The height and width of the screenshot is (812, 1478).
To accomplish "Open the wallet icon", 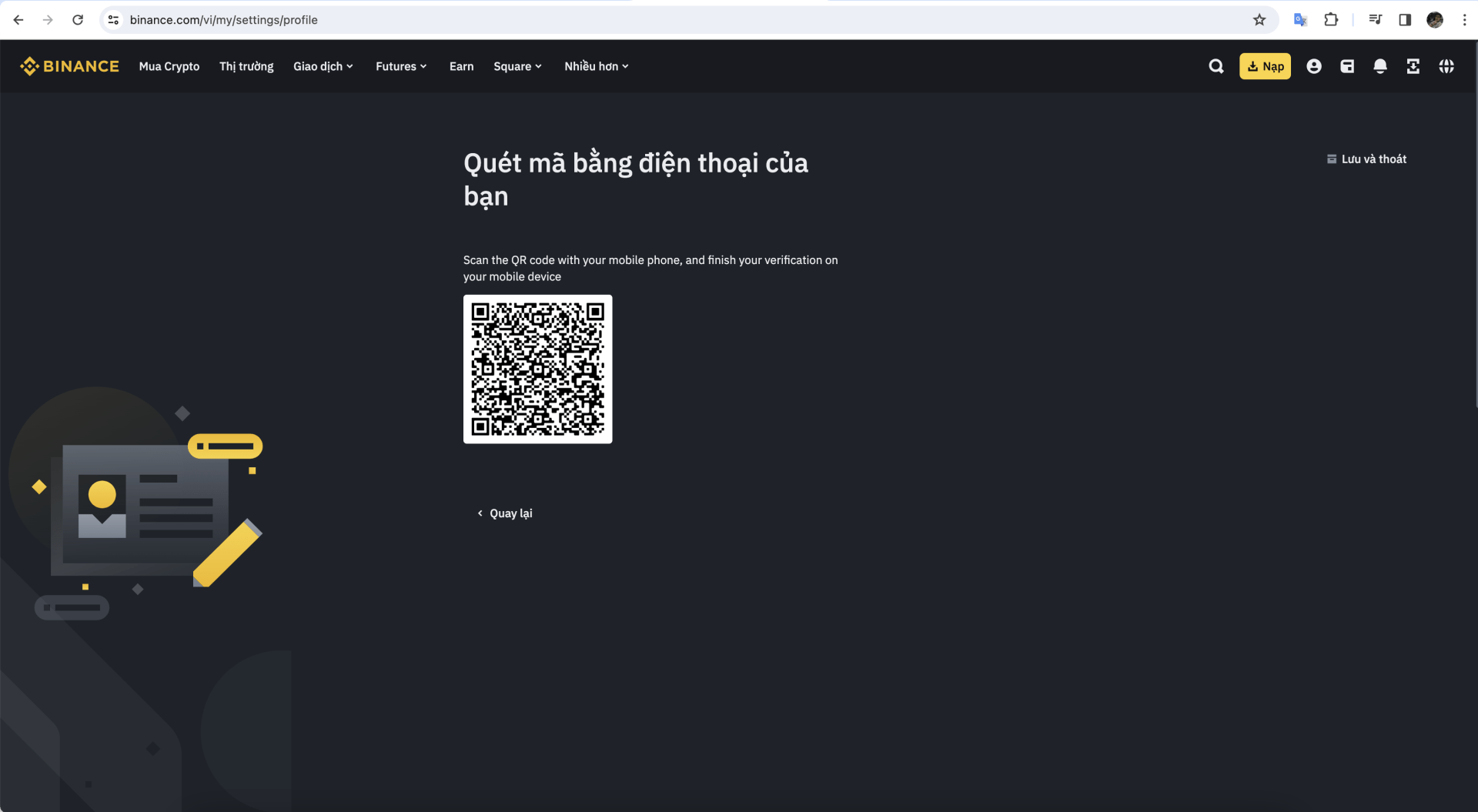I will pos(1347,66).
